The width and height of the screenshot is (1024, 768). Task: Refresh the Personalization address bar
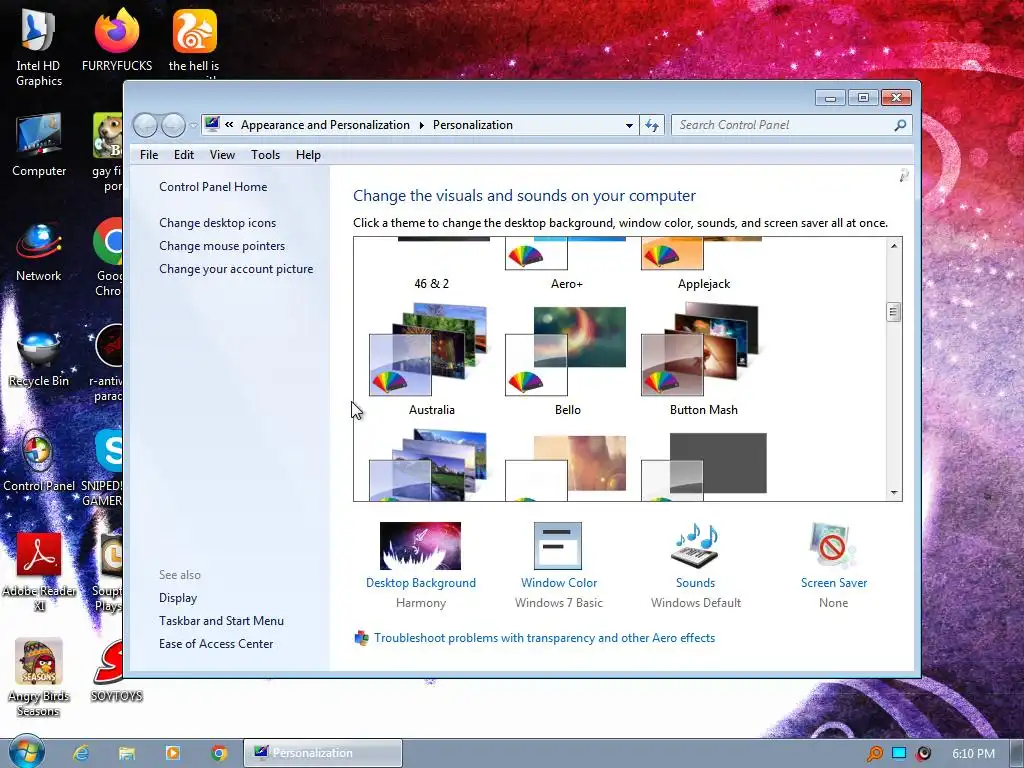tap(652, 125)
